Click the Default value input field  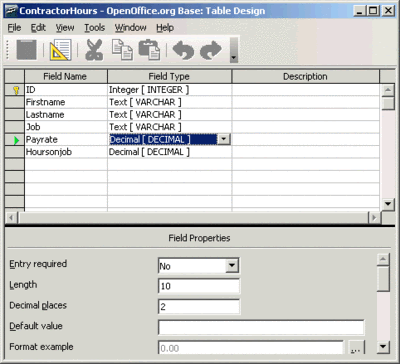(261, 327)
